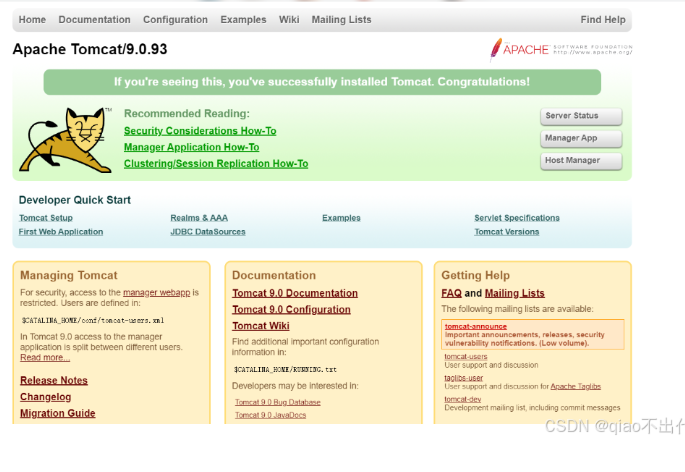Open Documentation in the top nav
Viewport: 685px width, 472px height.
[x=94, y=20]
